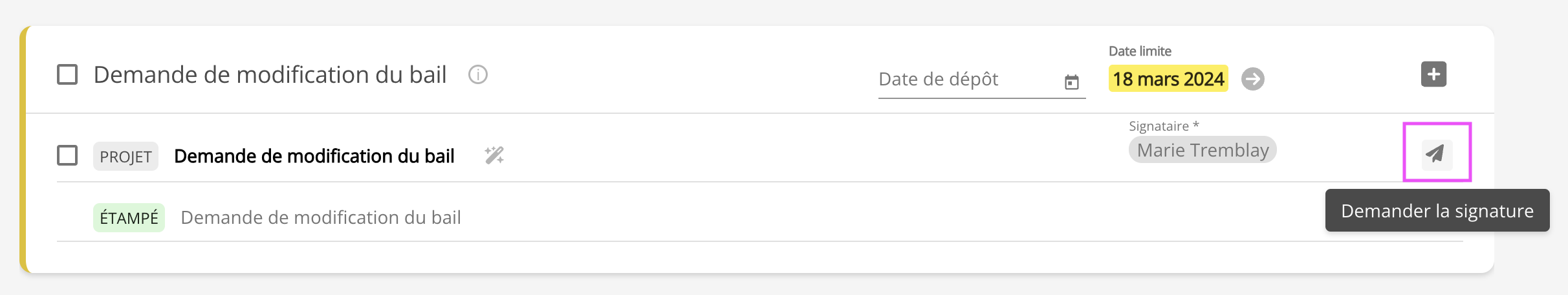1568x295 pixels.
Task: Open the calendar picker icon for Date de dépôt
Action: [1072, 82]
